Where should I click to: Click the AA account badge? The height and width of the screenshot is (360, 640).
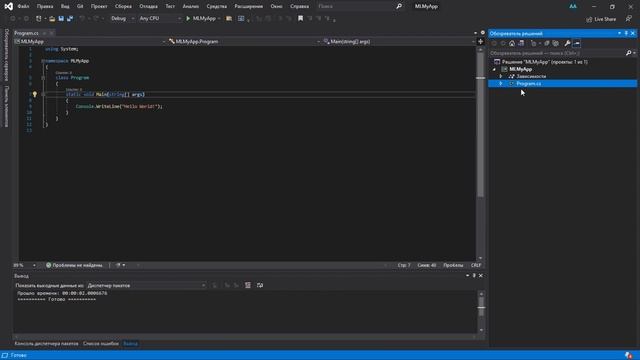coord(573,6)
